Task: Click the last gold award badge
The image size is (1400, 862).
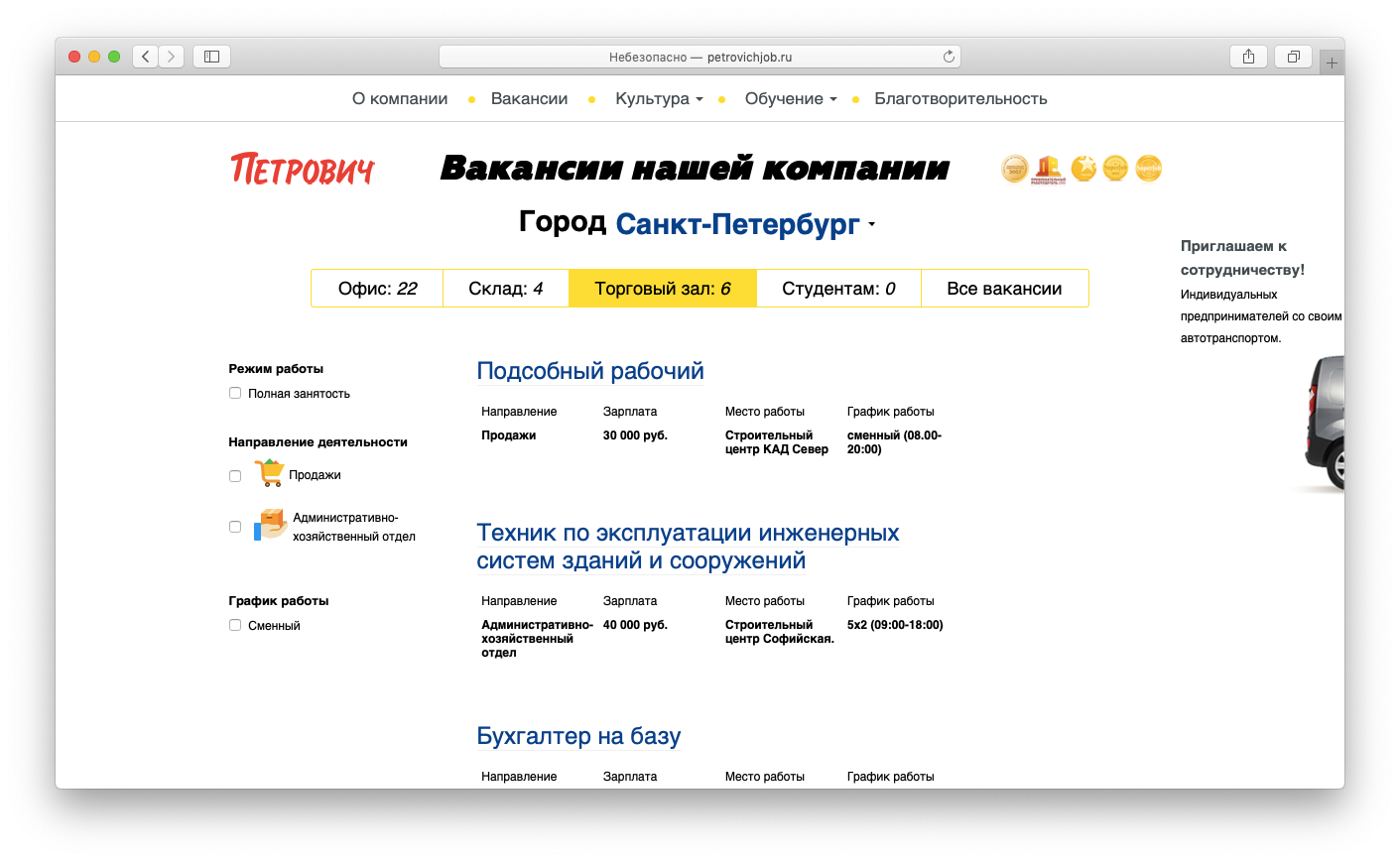Action: [1149, 169]
